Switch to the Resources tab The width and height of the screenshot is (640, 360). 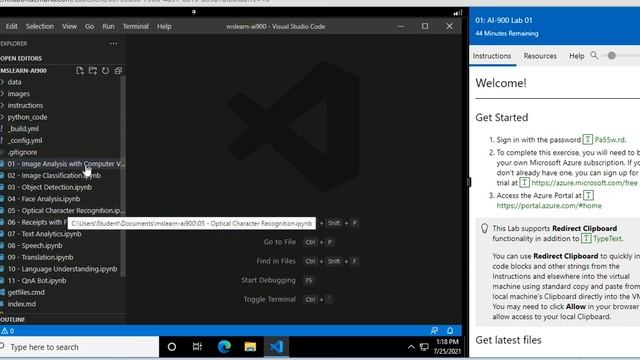click(x=540, y=56)
